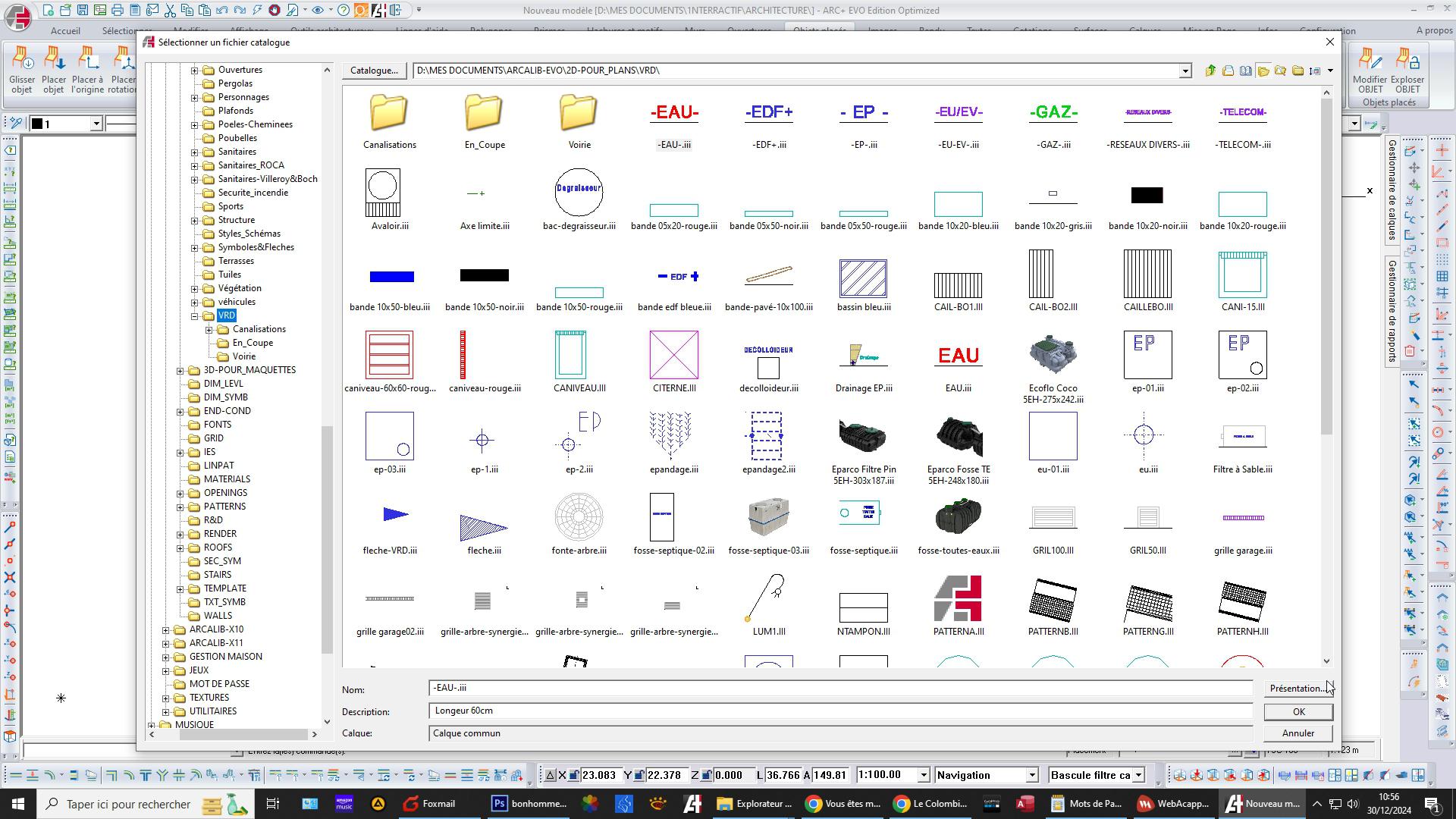
Task: Click the open-book catalogue icon
Action: (x=1245, y=71)
